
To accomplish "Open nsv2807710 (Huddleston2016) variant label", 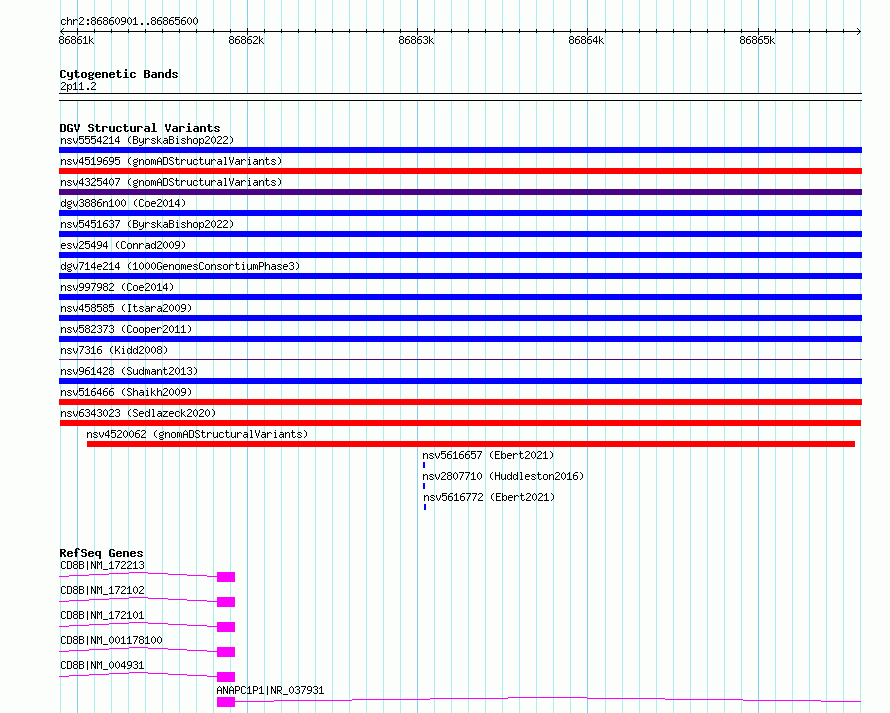I will (503, 476).
